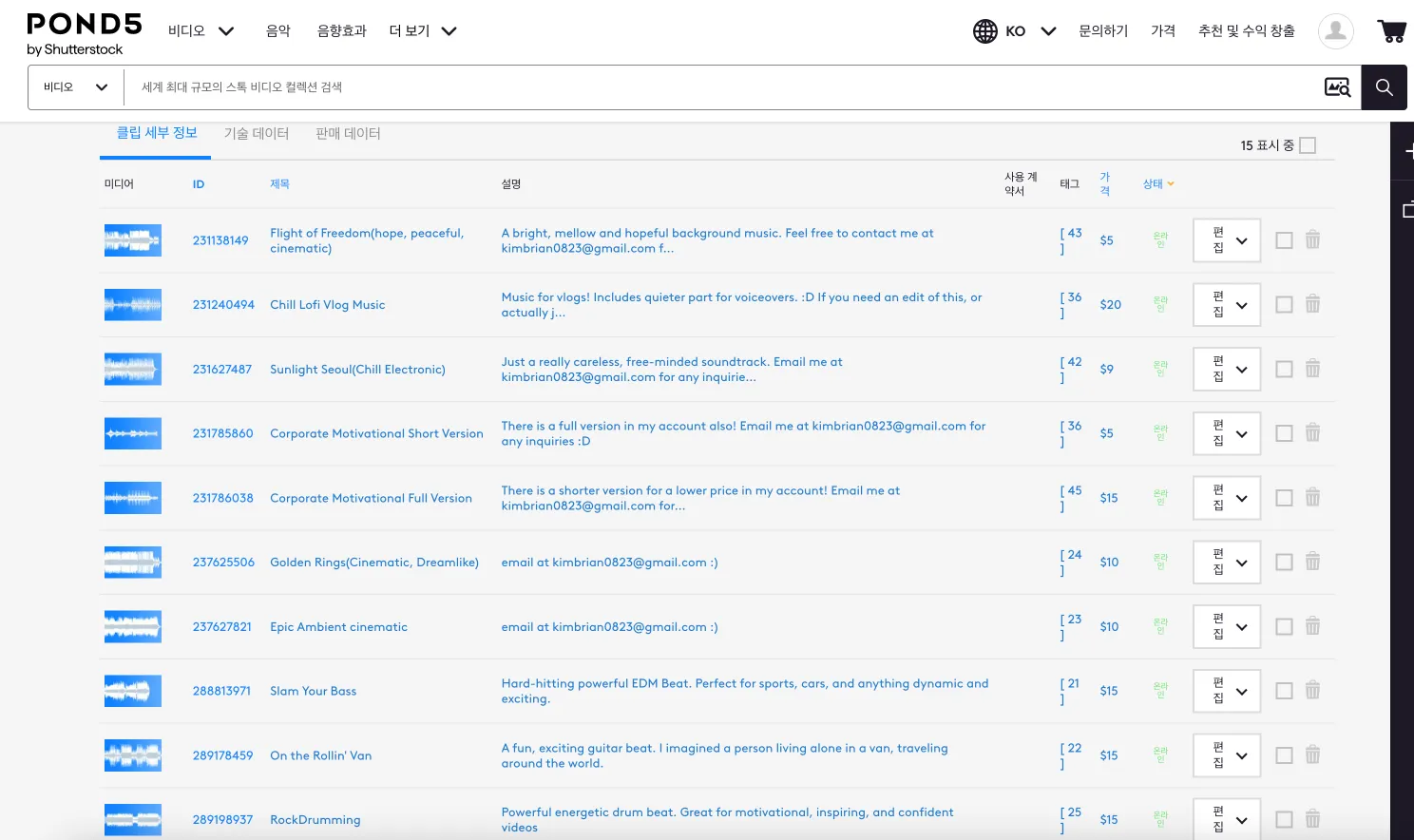Image resolution: width=1414 pixels, height=840 pixels.
Task: Click trash icon in Golden Rings row
Action: [1312, 562]
